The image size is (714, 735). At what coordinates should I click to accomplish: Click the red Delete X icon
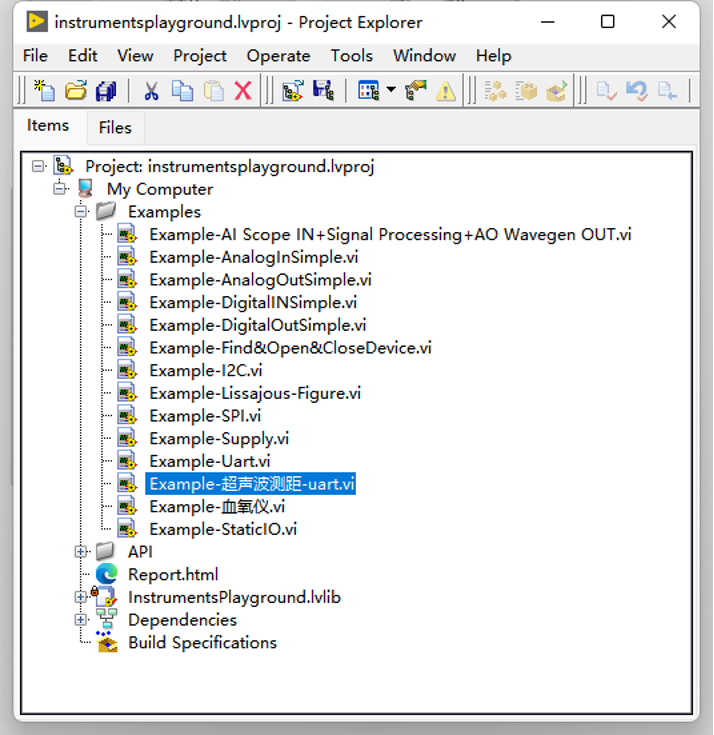tap(243, 91)
